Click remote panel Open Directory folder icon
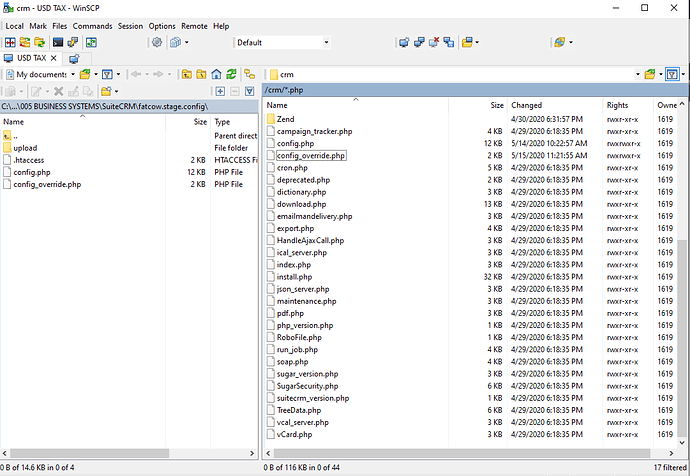This screenshot has width=690, height=476. [x=650, y=74]
